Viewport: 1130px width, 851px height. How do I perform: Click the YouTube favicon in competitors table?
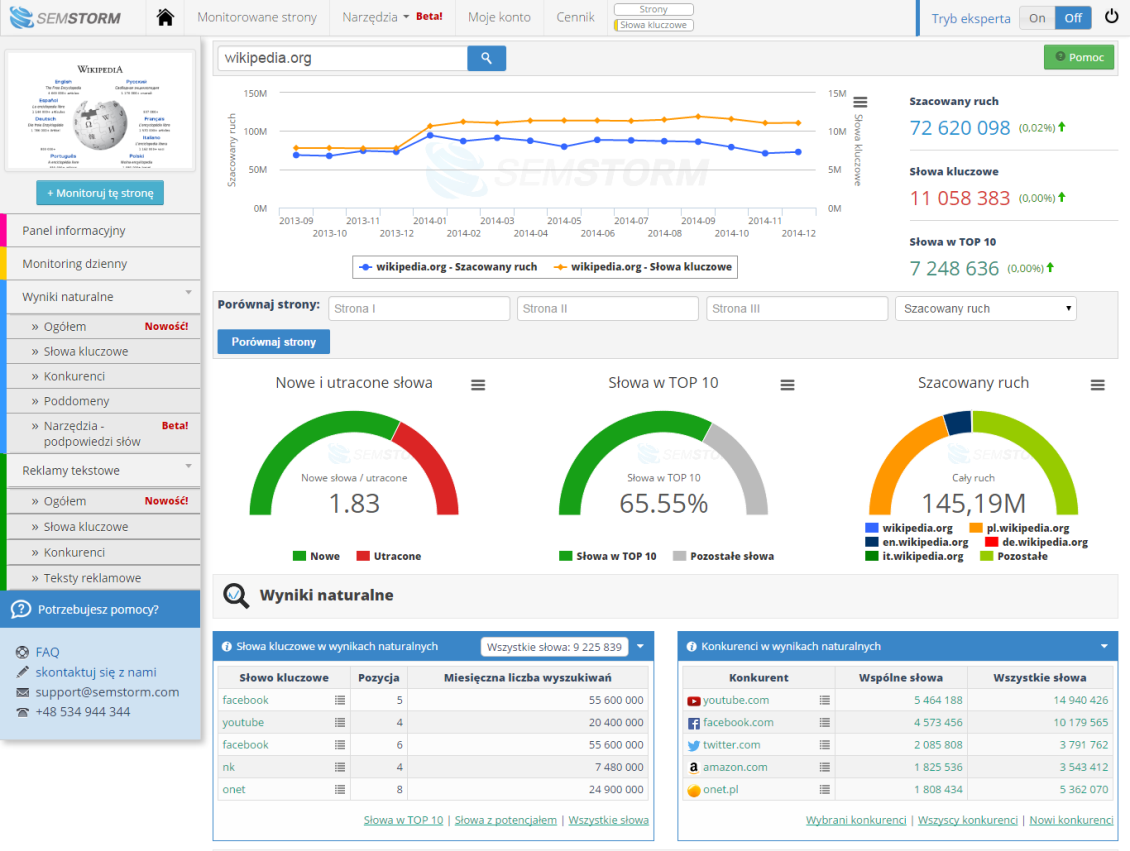(693, 700)
